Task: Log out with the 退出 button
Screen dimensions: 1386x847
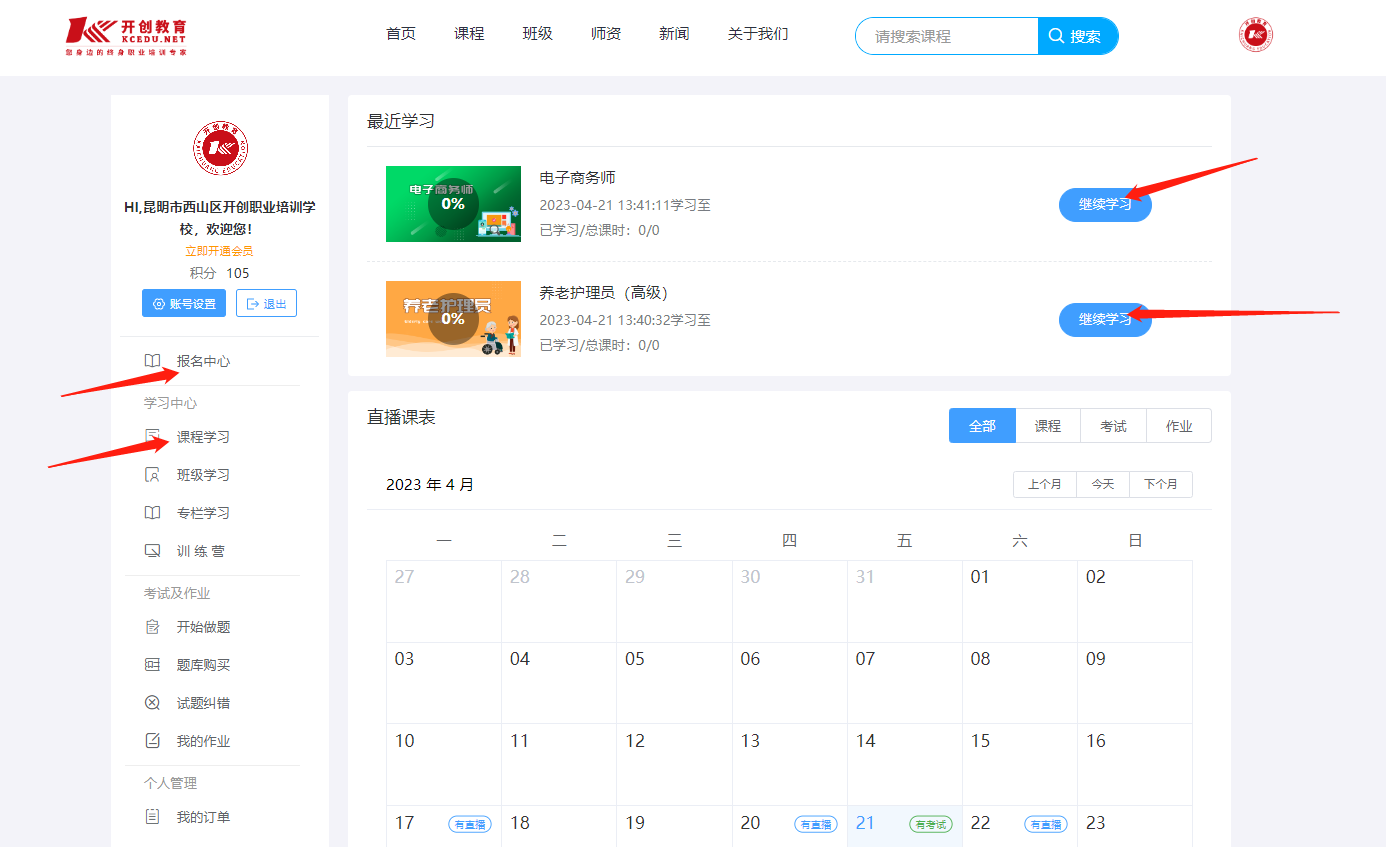Action: tap(266, 303)
